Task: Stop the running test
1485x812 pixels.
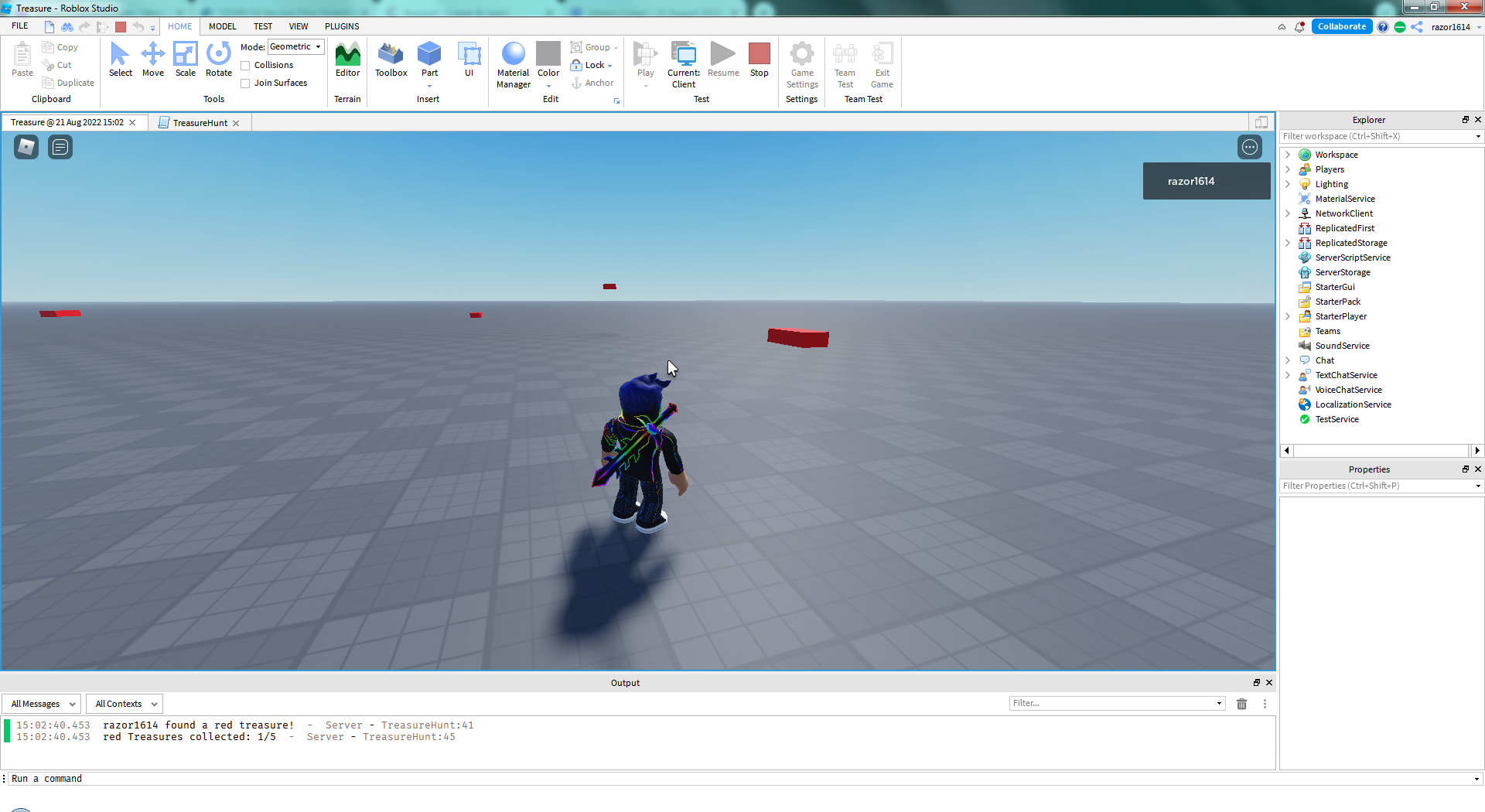Action: pos(760,60)
